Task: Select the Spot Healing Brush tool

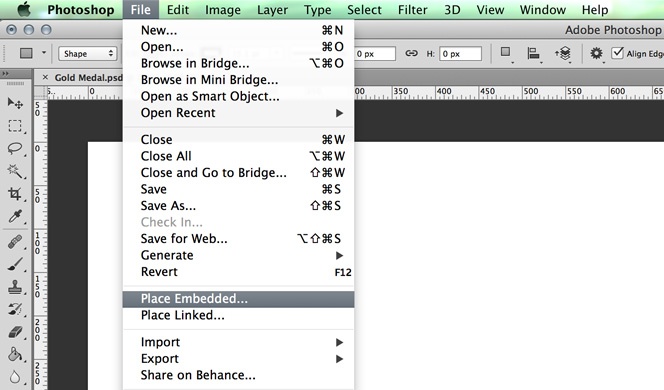Action: click(15, 242)
